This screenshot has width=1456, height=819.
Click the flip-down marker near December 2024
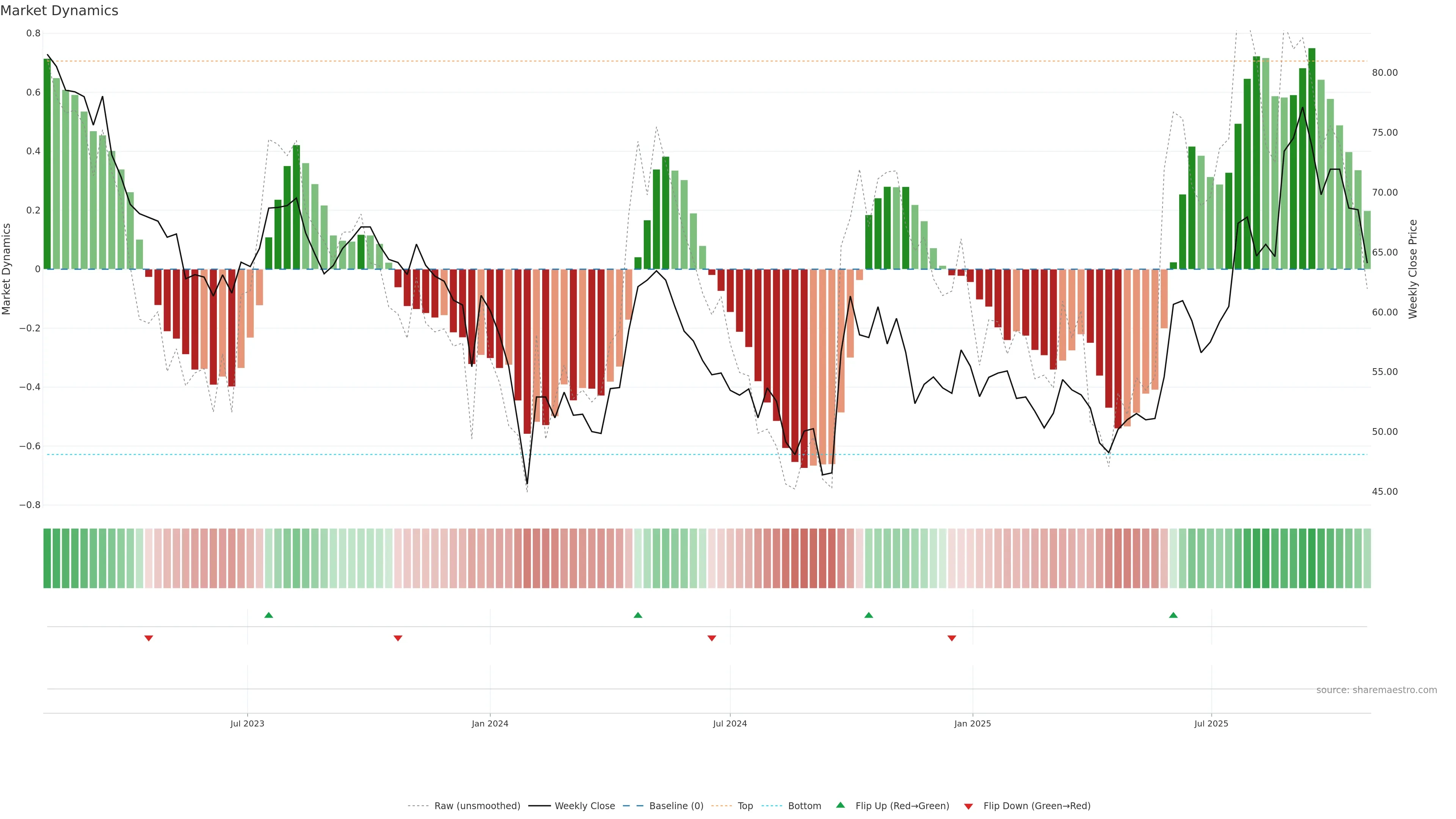point(951,638)
